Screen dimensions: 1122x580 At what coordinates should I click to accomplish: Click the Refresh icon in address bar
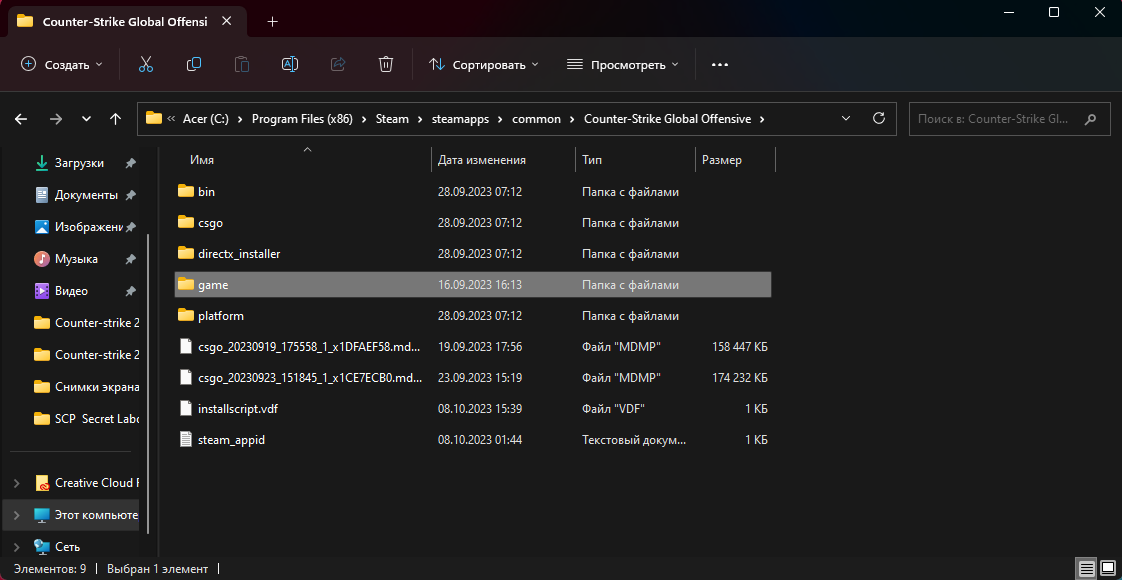(x=879, y=118)
